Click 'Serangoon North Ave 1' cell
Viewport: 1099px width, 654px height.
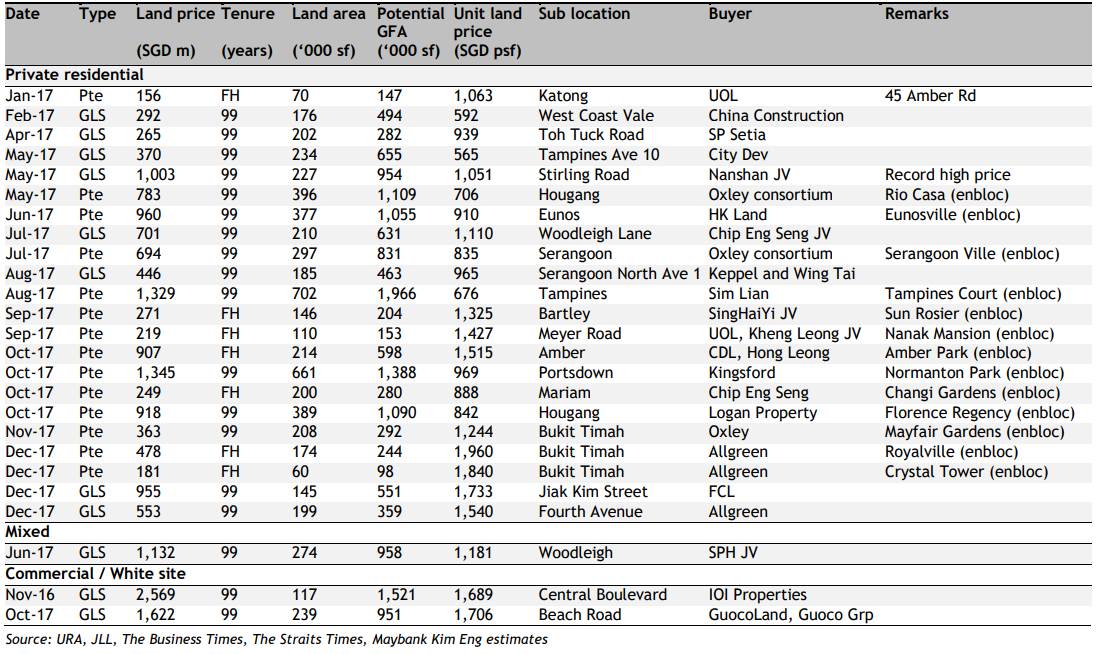[x=619, y=274]
